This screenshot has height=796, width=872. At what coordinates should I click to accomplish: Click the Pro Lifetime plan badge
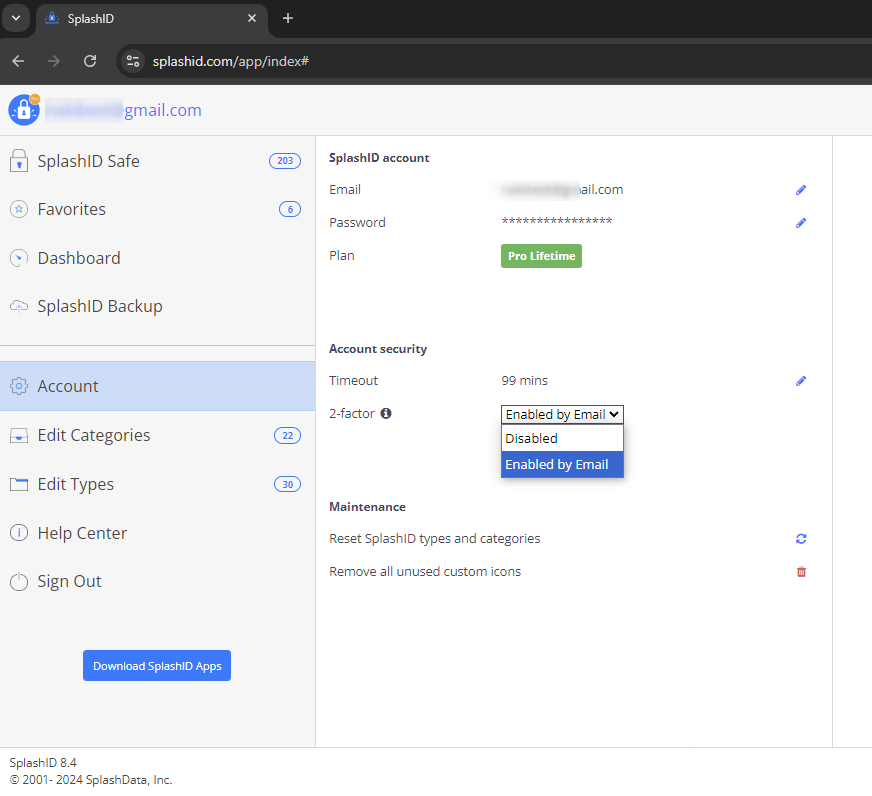tap(541, 256)
